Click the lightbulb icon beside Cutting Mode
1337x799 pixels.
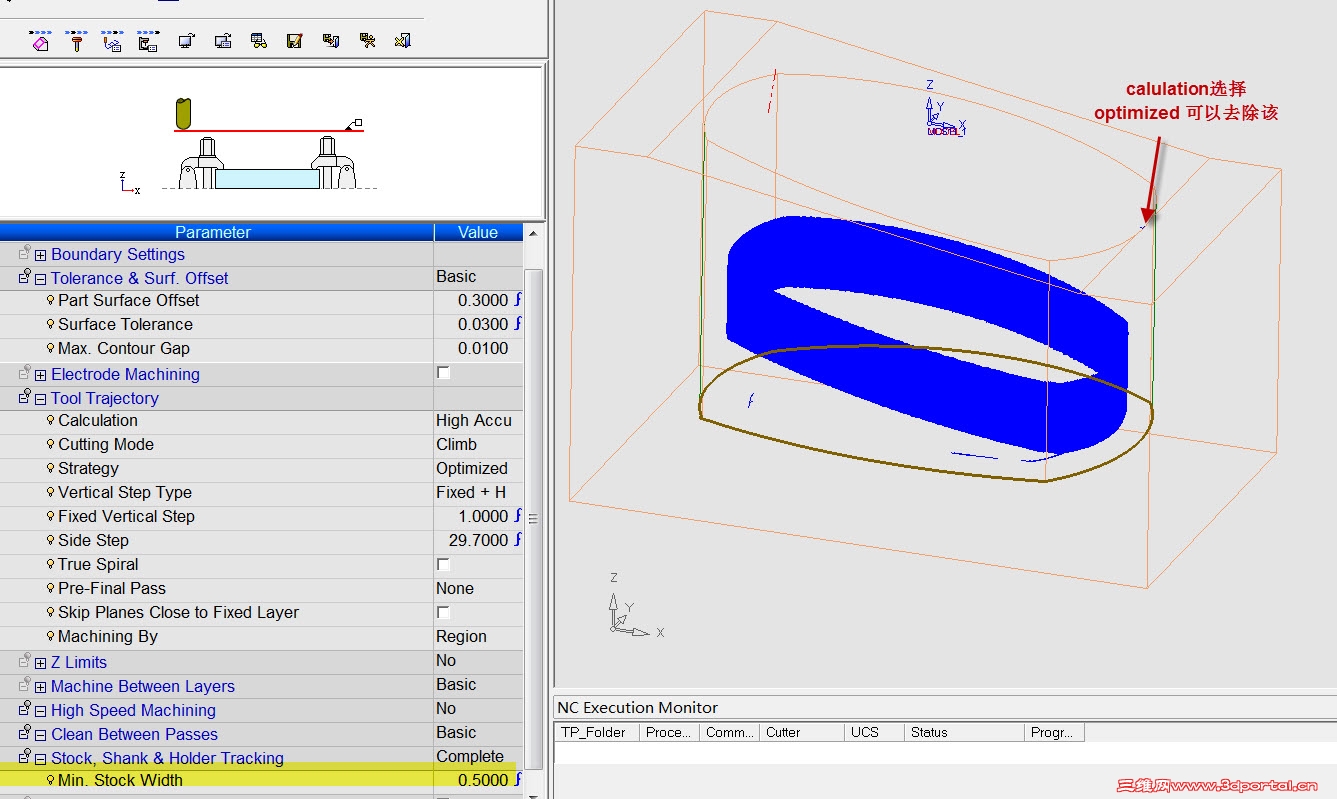(50, 444)
